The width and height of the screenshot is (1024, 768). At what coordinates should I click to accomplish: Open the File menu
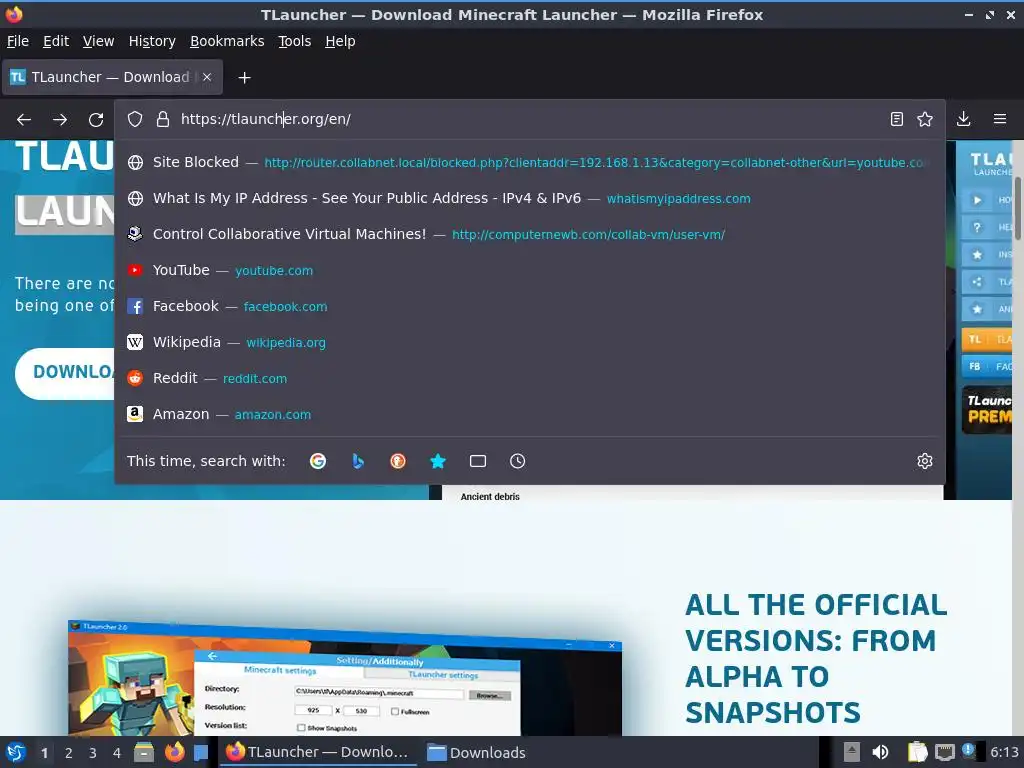(18, 41)
